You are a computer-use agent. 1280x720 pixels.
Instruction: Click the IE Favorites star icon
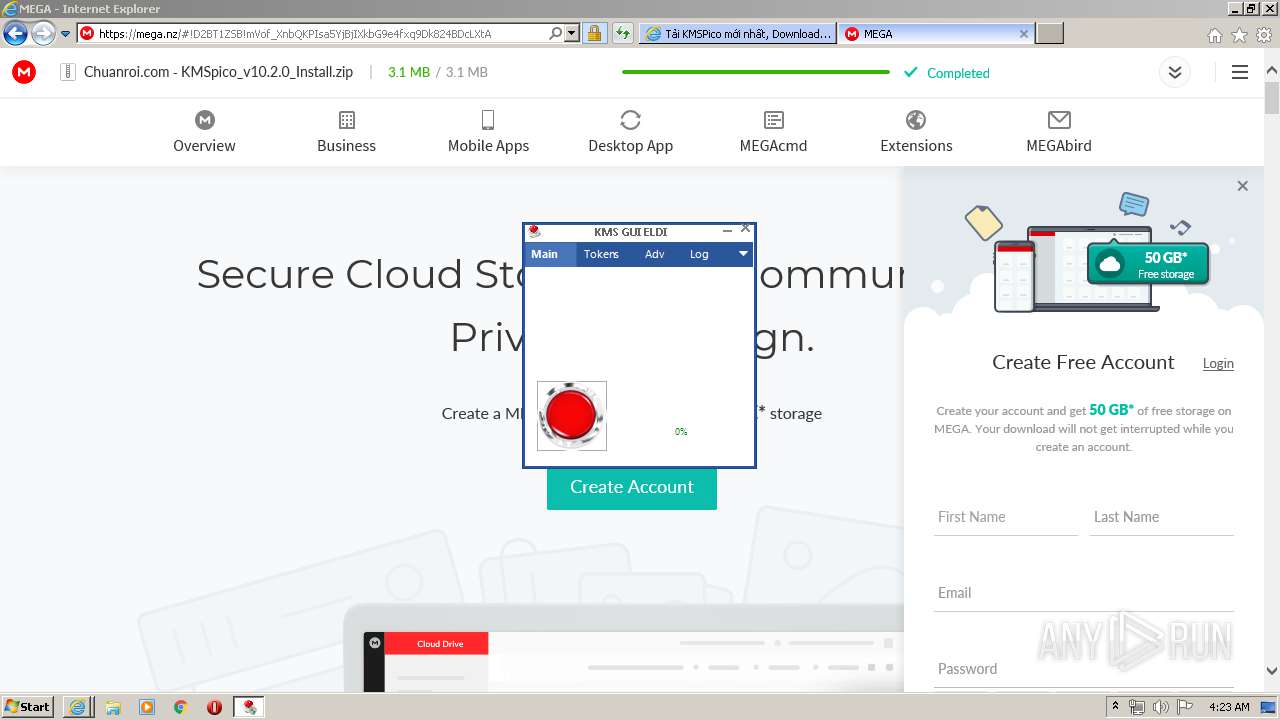pos(1239,35)
